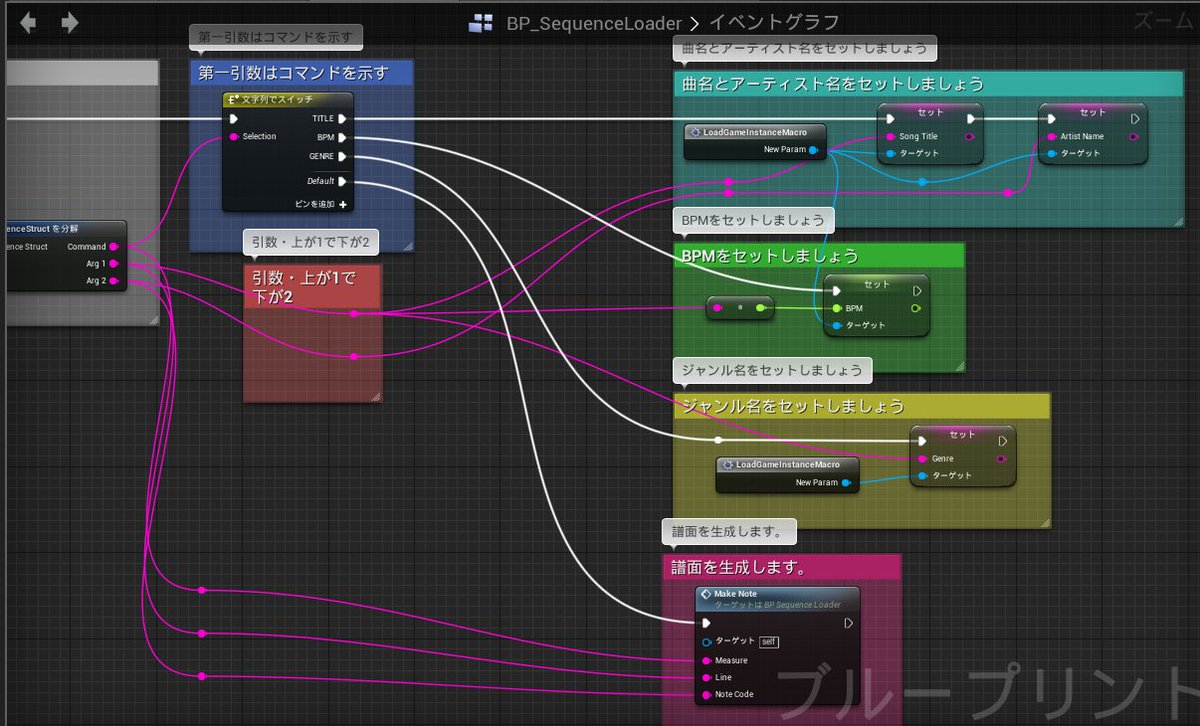Click the Song Title input pin
Screen dimensions: 1200x726
tap(890, 136)
